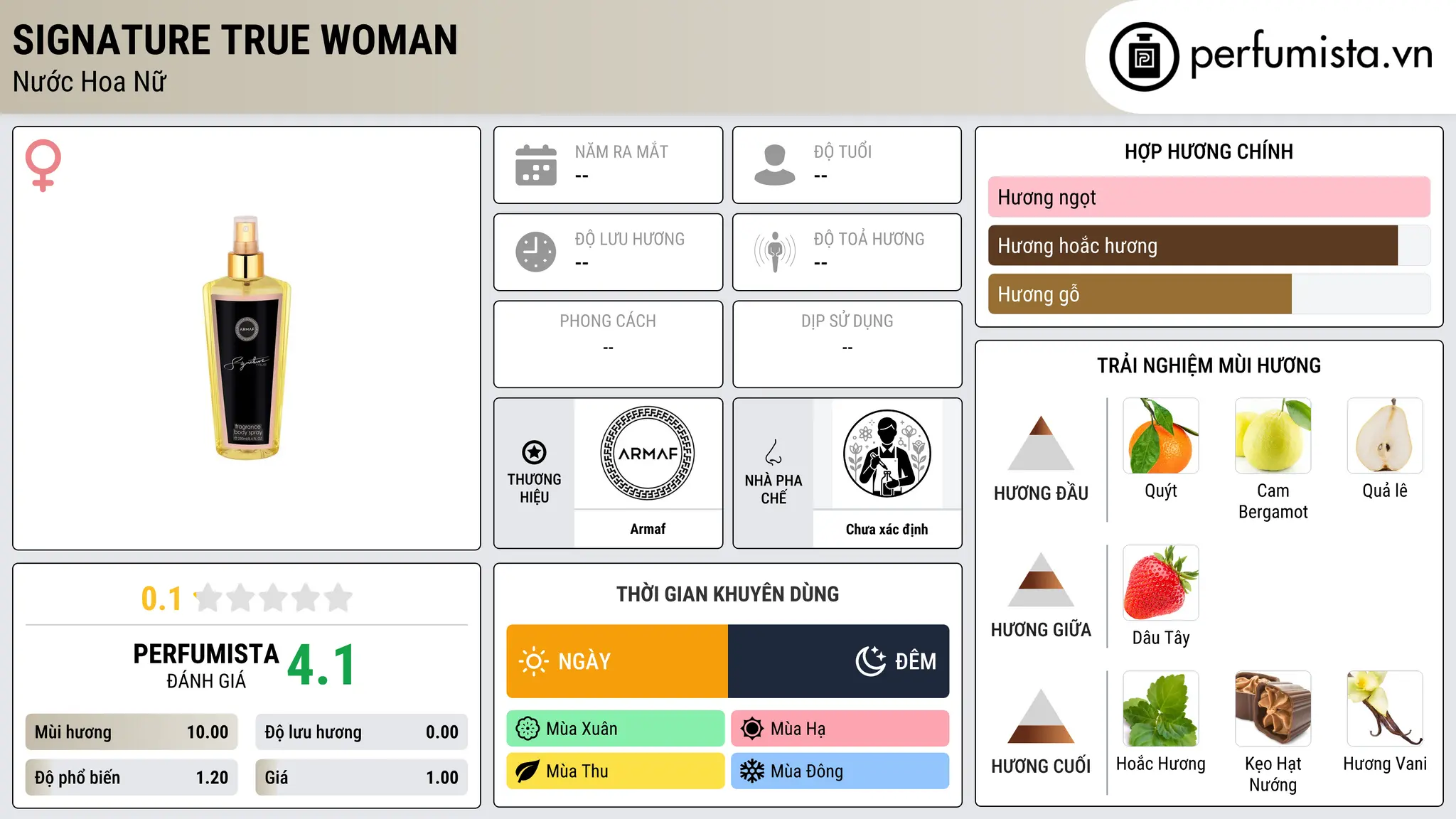Click the sun icon for Mùa Hạ
The width and height of the screenshot is (1456, 819).
point(752,729)
